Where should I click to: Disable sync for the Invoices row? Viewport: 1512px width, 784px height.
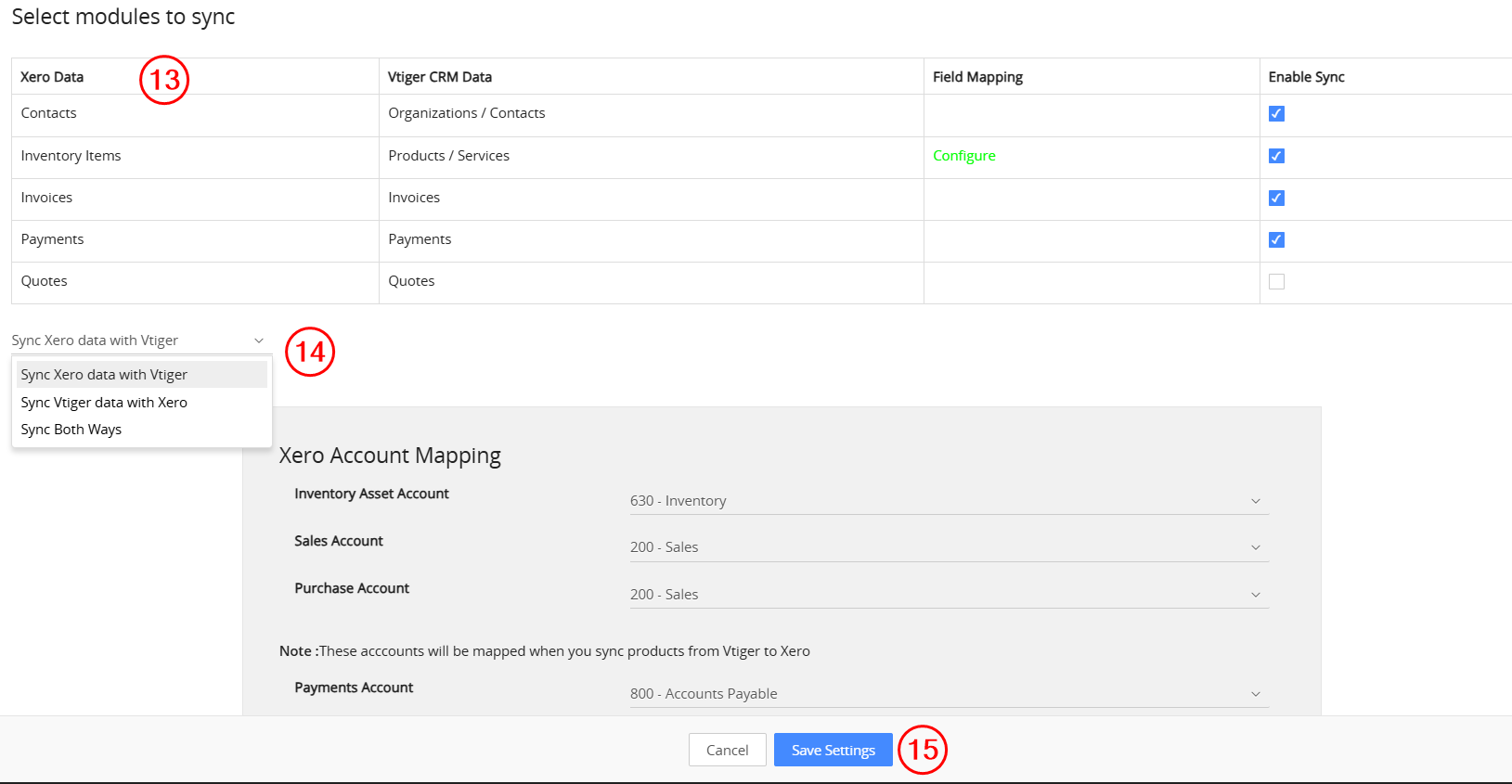(x=1276, y=198)
